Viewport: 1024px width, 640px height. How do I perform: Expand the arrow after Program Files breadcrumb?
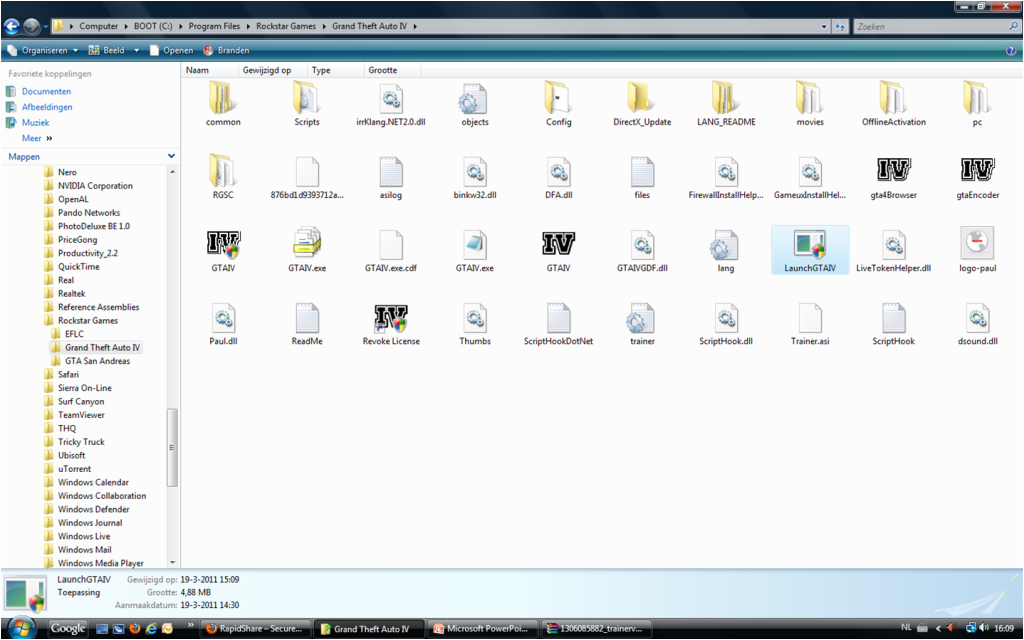point(248,27)
